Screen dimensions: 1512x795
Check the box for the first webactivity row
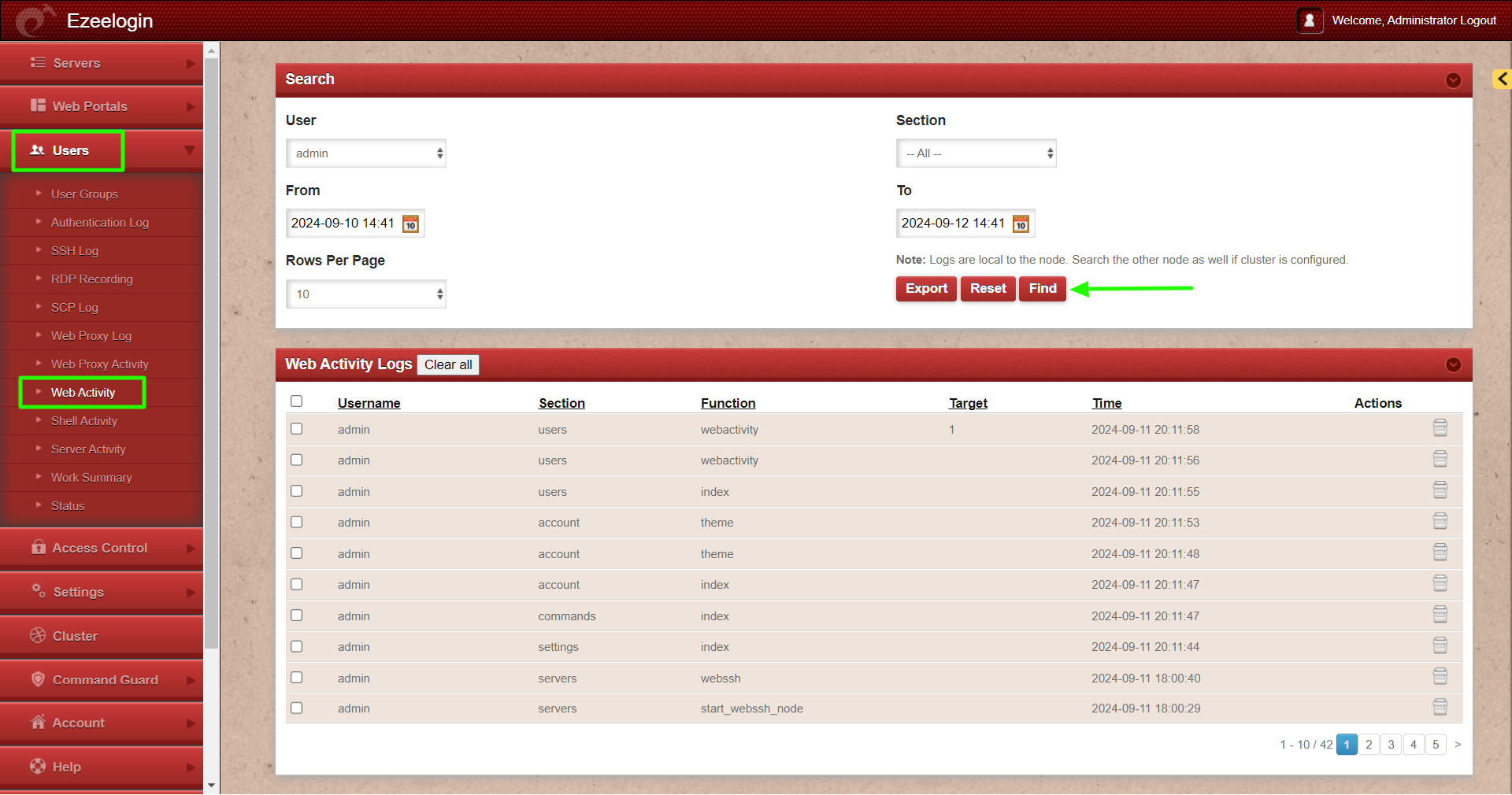click(x=297, y=429)
